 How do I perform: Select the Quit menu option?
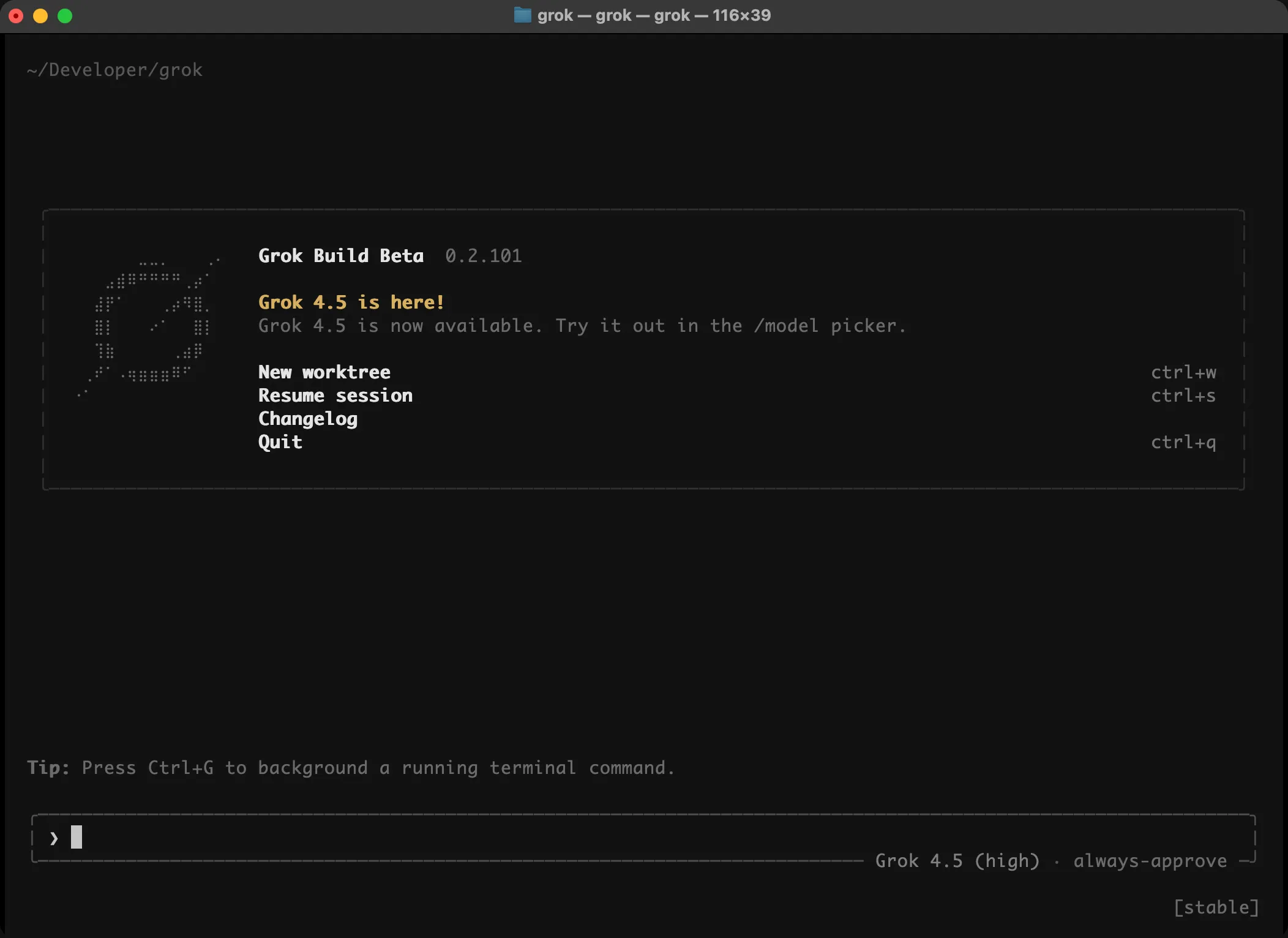click(x=280, y=442)
